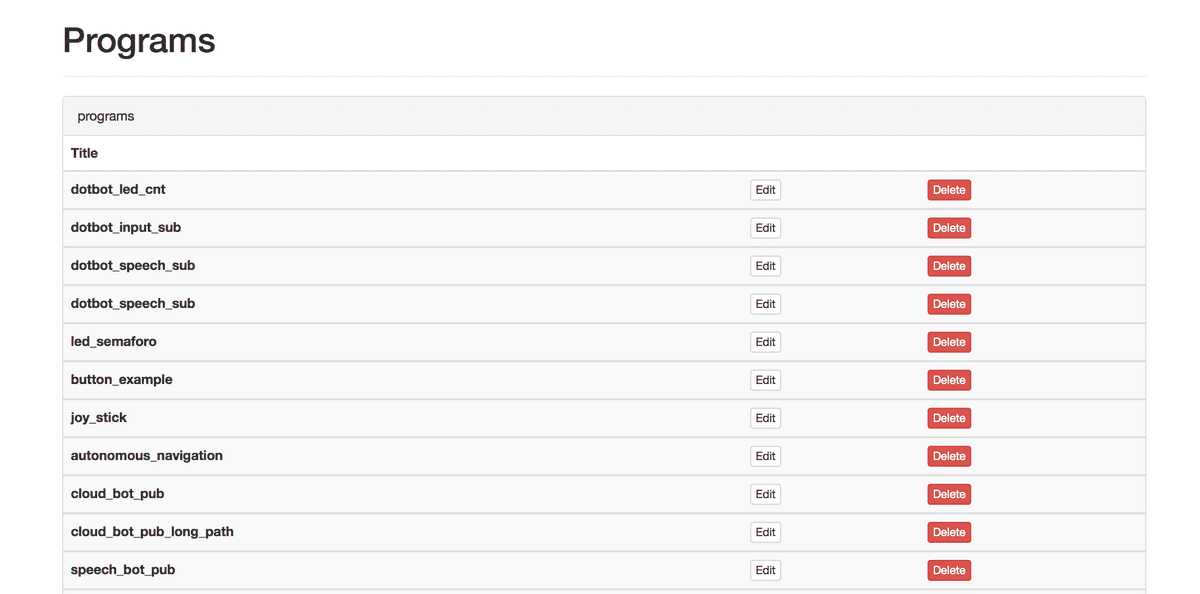Click Edit for cloud_bot_pub_long_path
This screenshot has height=594, width=1200.
(765, 532)
